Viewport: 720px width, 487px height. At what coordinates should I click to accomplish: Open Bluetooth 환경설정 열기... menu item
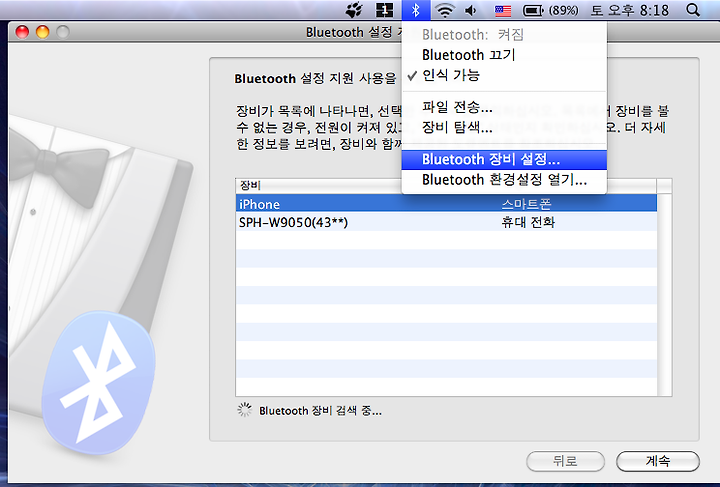504,179
